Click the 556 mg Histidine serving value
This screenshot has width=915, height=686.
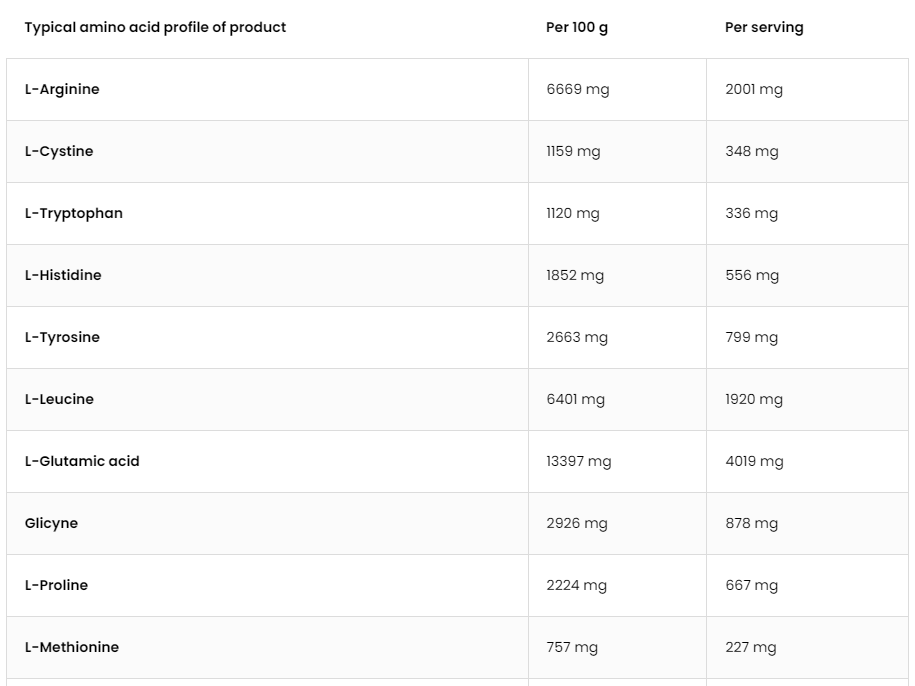pos(751,275)
